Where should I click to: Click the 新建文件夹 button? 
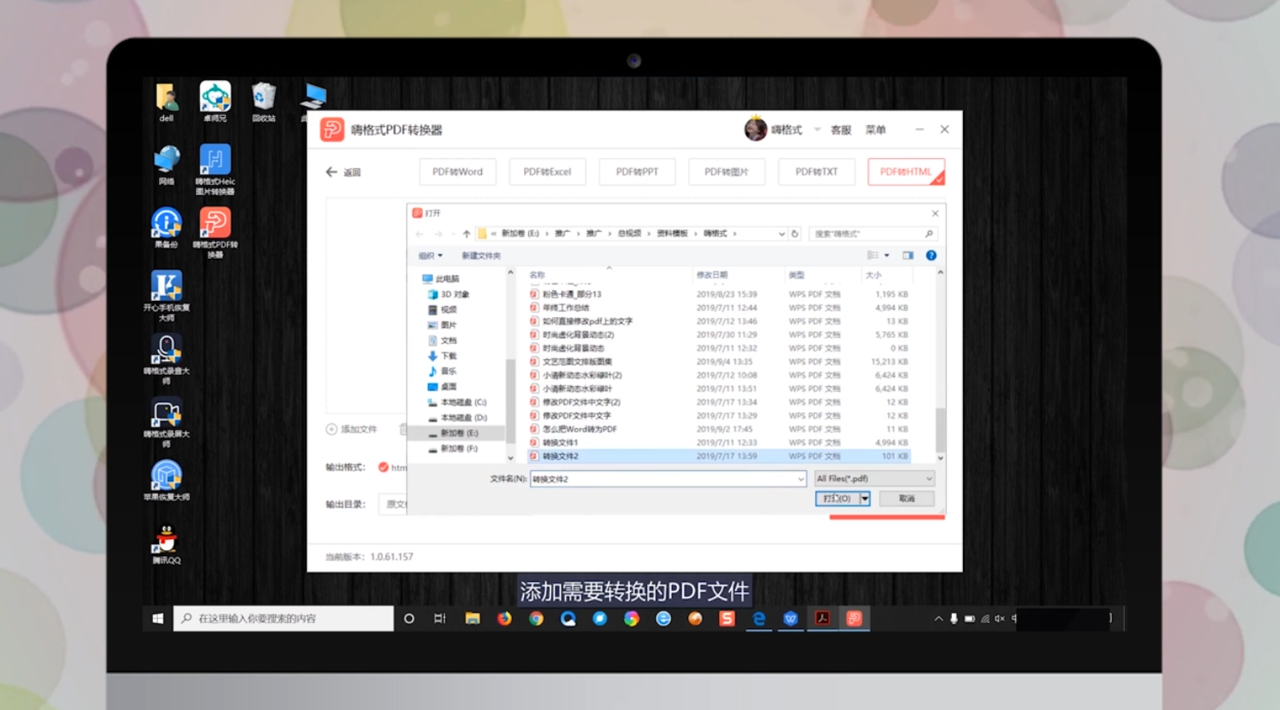click(481, 256)
